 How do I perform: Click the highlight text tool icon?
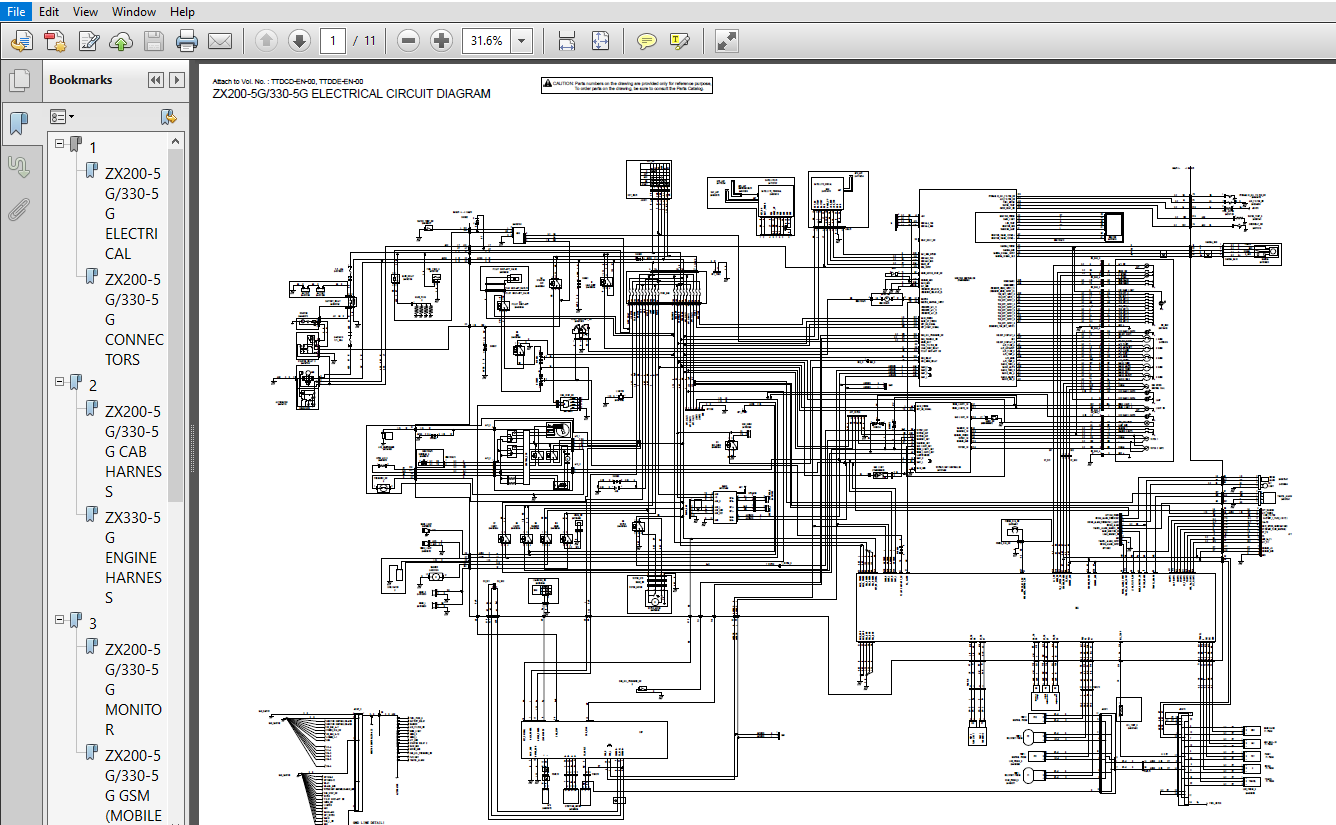tap(680, 41)
